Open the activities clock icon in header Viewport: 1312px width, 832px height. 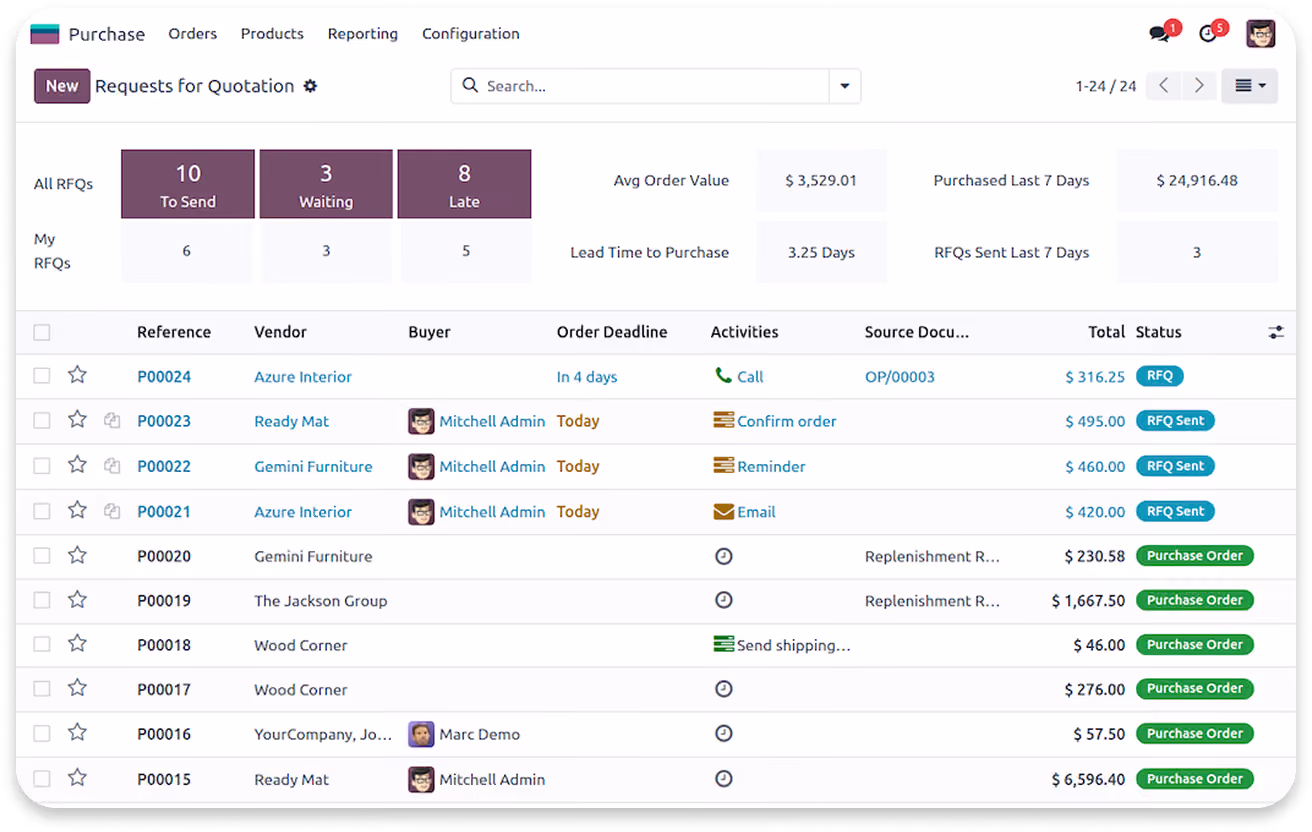tap(1208, 34)
